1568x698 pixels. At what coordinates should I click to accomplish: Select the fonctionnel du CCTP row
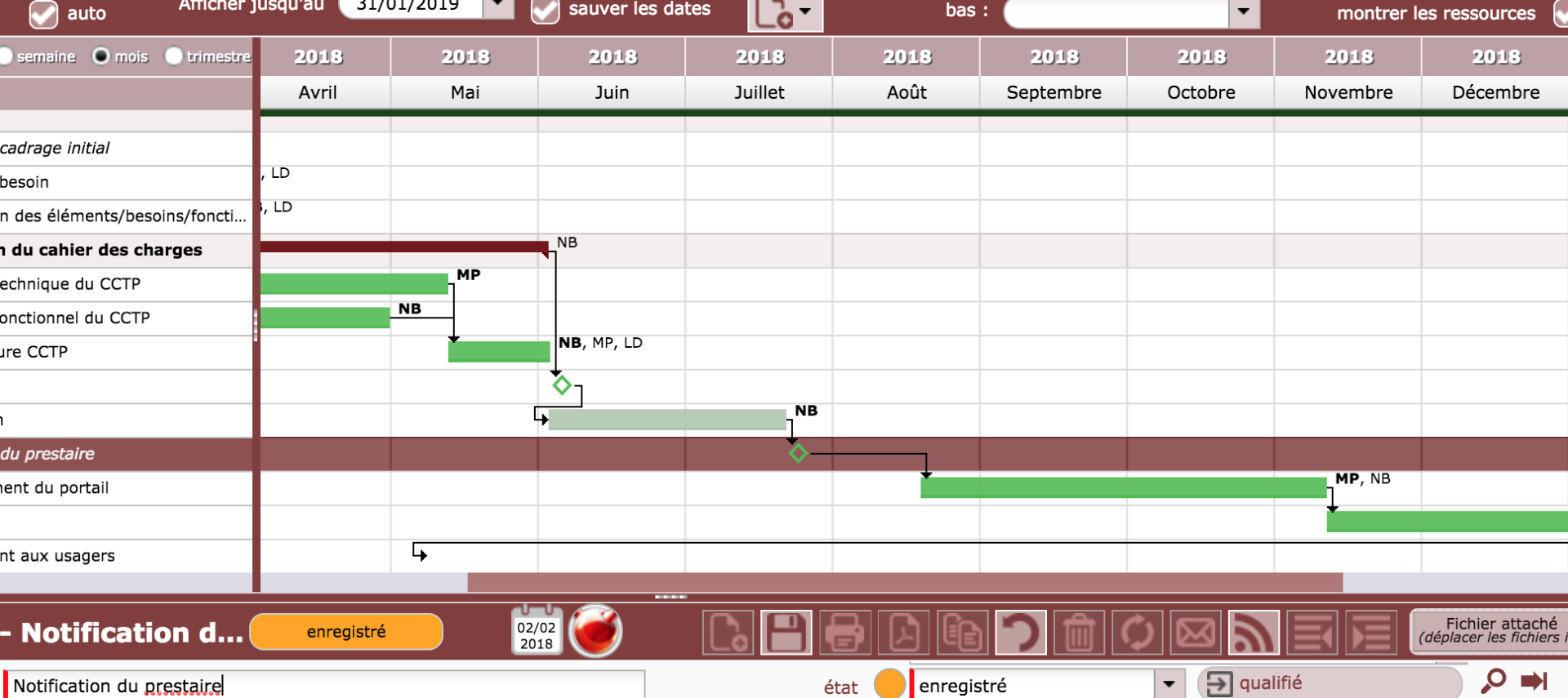pyautogui.click(x=126, y=318)
